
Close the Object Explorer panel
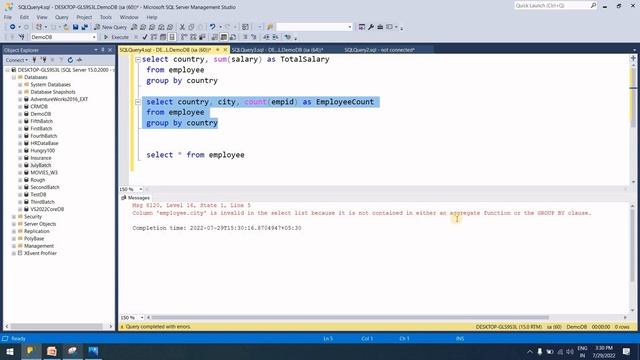click(110, 50)
